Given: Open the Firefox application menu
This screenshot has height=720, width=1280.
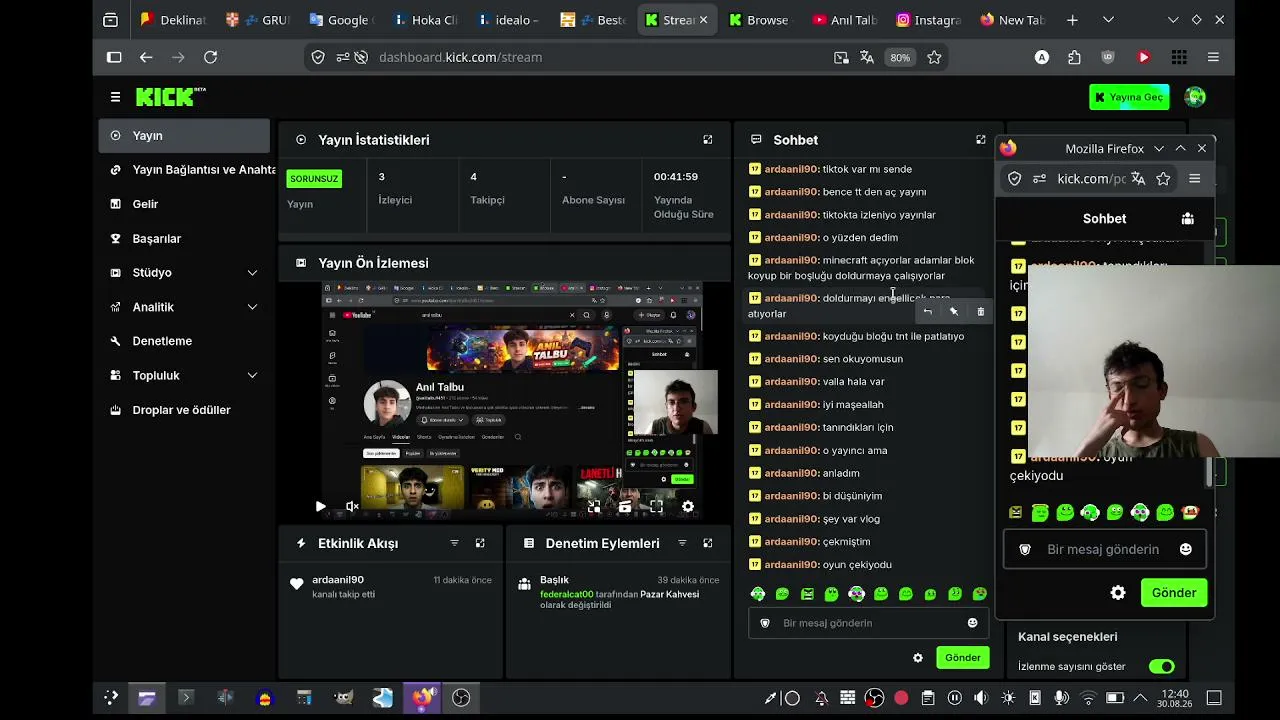Looking at the screenshot, I should [1213, 58].
